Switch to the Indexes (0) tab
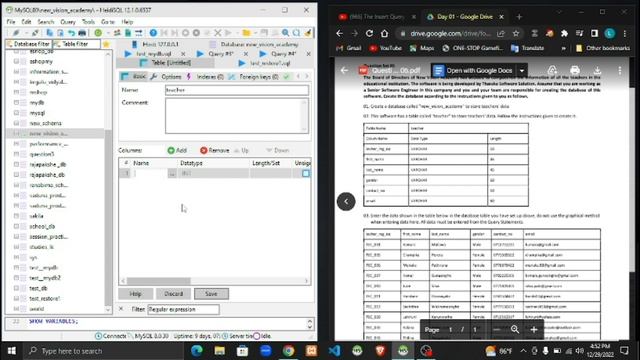Viewport: 640px width, 360px height. point(205,76)
